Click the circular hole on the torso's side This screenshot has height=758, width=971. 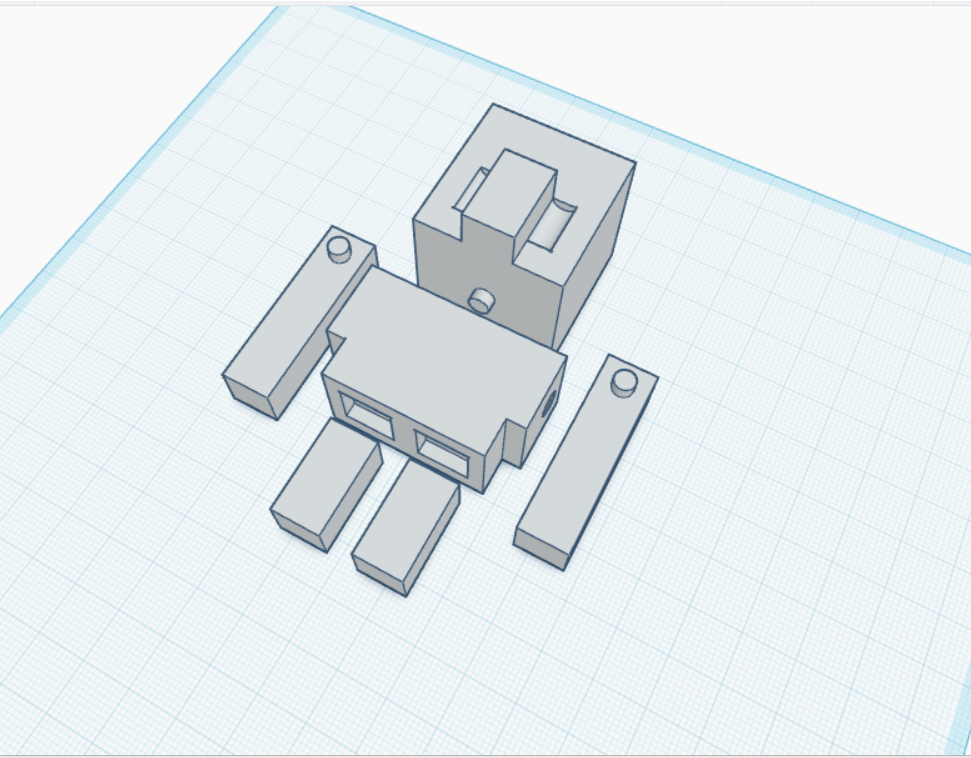[x=548, y=404]
